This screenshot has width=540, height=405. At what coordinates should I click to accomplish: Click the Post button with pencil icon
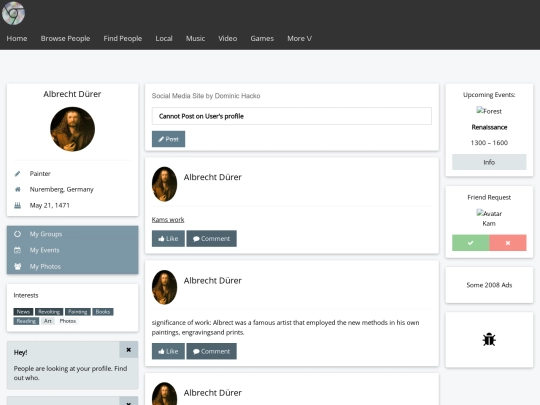(x=168, y=139)
